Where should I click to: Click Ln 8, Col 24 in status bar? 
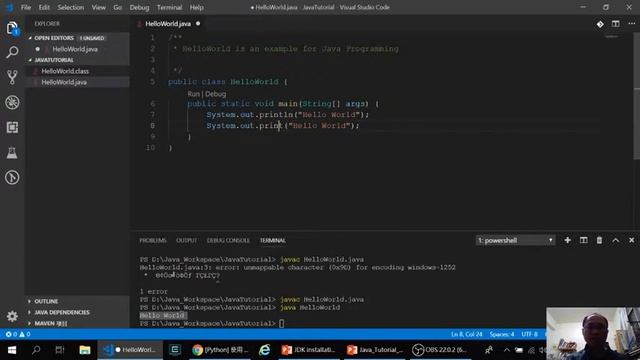point(467,334)
